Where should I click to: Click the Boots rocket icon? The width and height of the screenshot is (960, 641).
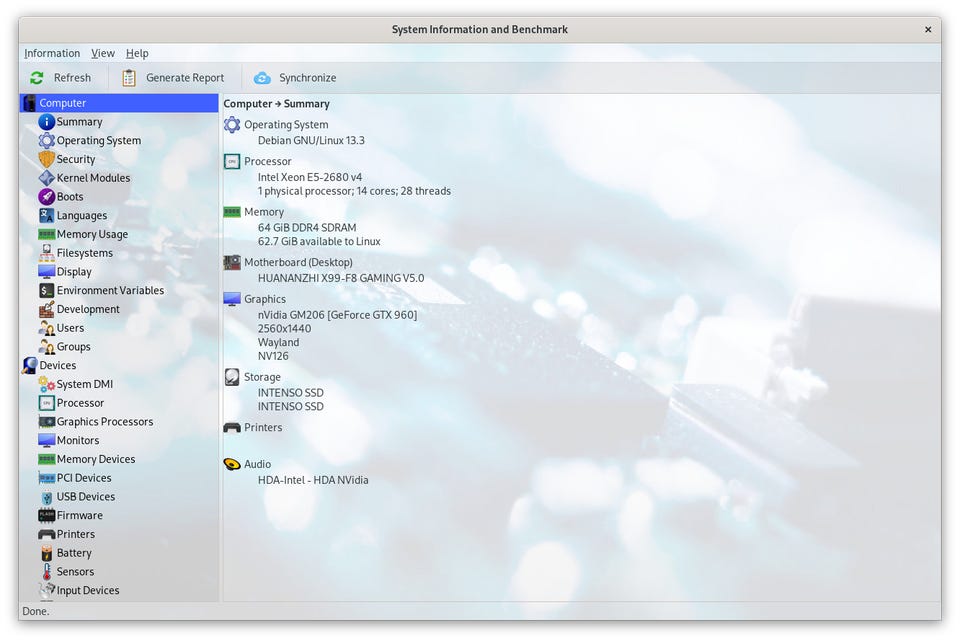47,197
